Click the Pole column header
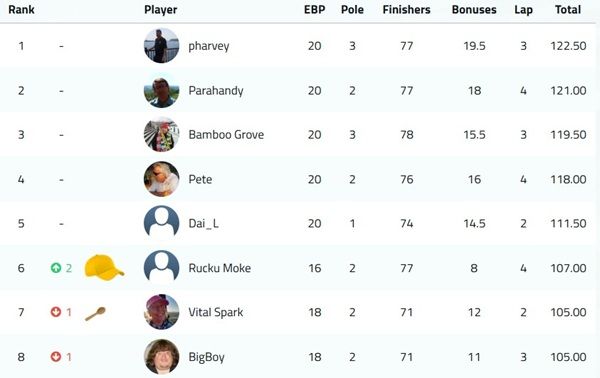Image resolution: width=600 pixels, height=378 pixels. click(x=352, y=10)
